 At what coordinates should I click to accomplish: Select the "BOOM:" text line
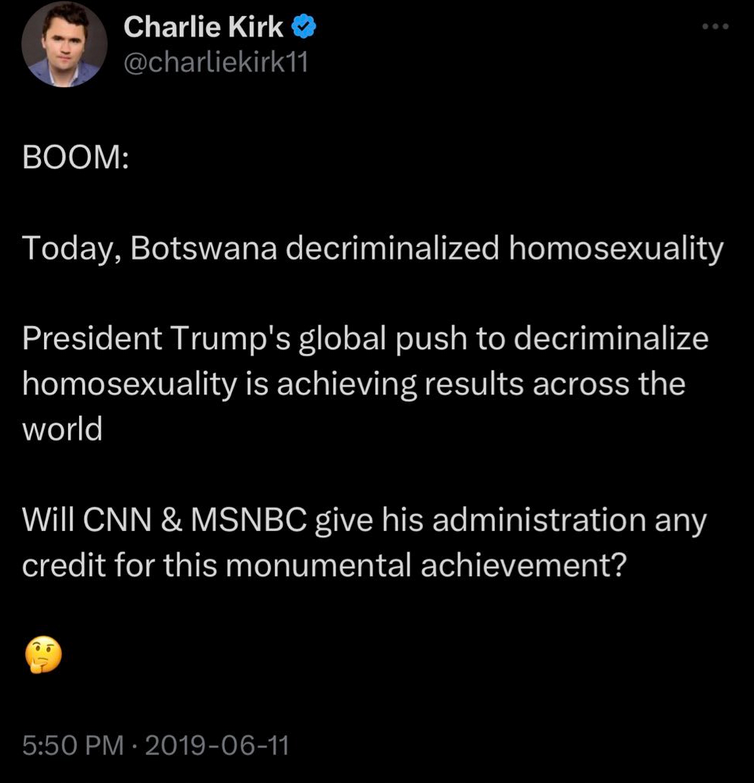pos(75,157)
